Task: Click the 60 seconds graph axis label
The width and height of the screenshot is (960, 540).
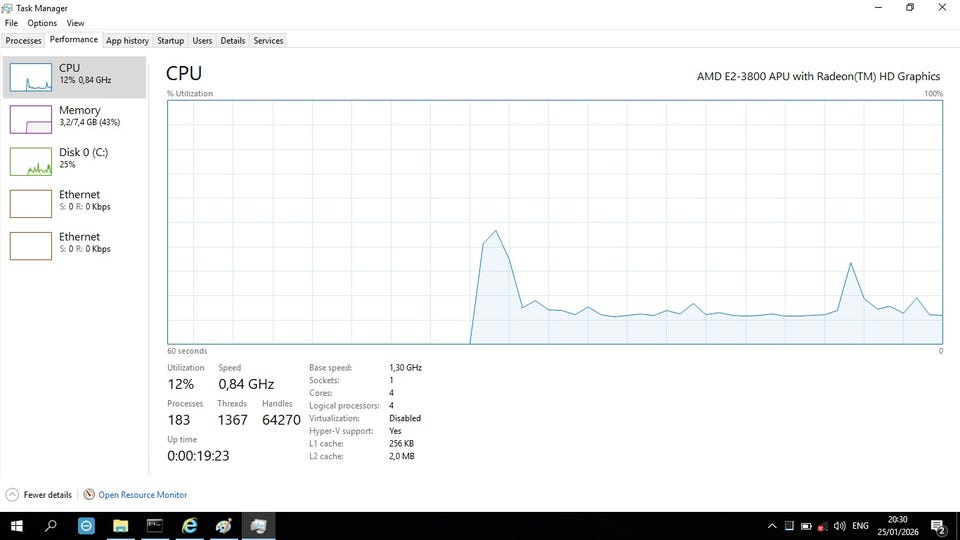Action: (187, 351)
